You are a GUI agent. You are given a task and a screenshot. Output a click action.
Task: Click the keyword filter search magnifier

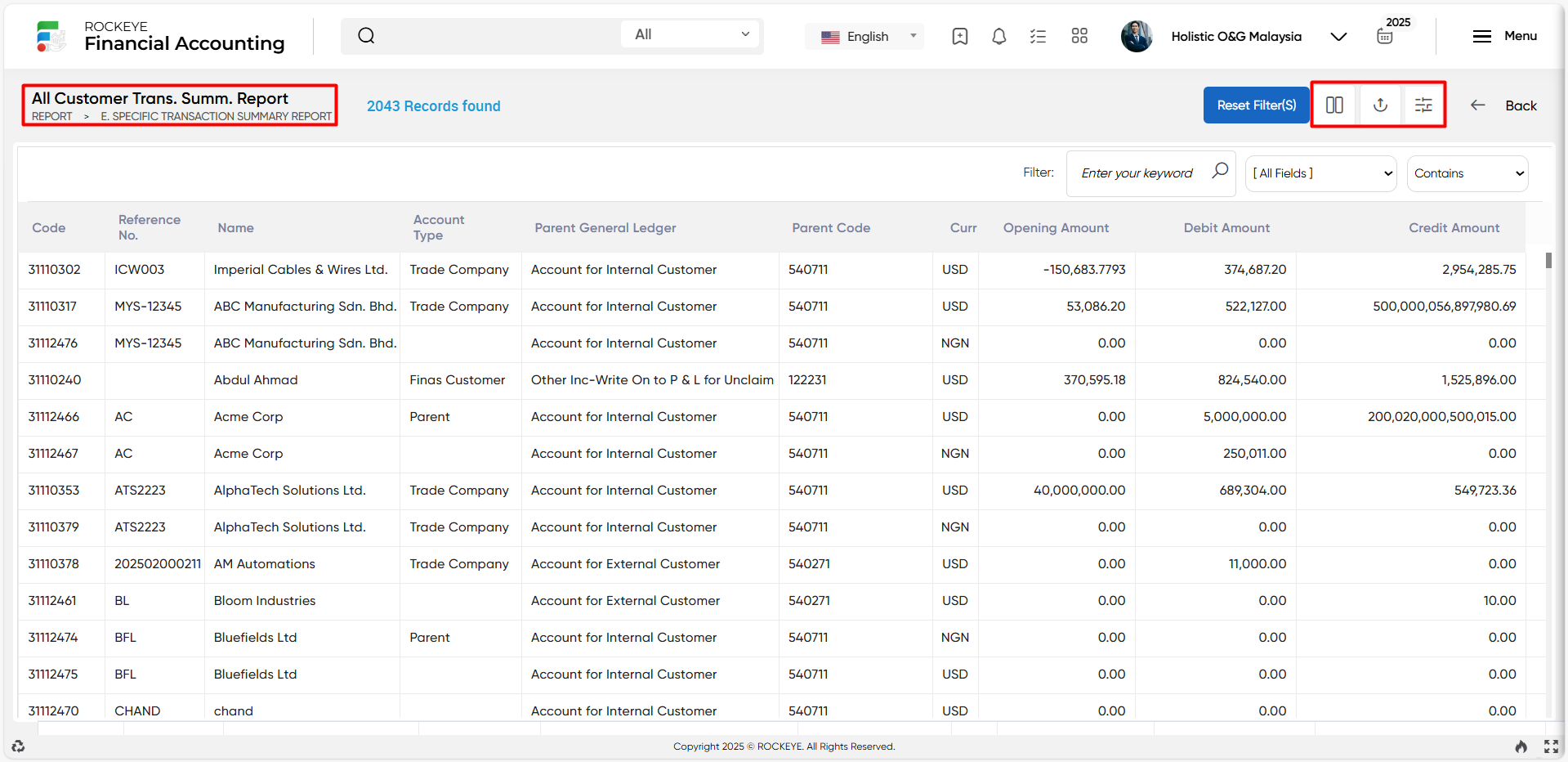coord(1220,171)
